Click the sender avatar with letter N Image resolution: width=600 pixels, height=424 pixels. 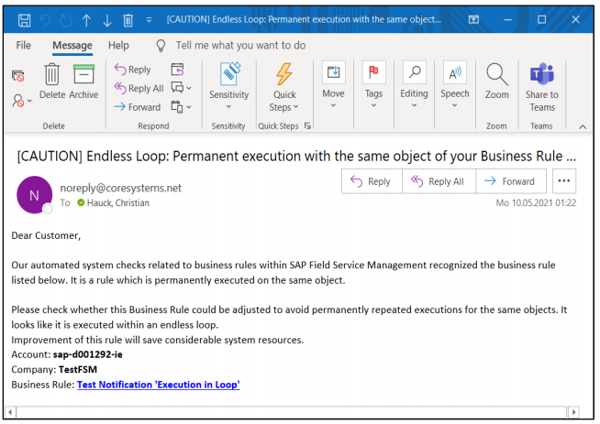[34, 195]
